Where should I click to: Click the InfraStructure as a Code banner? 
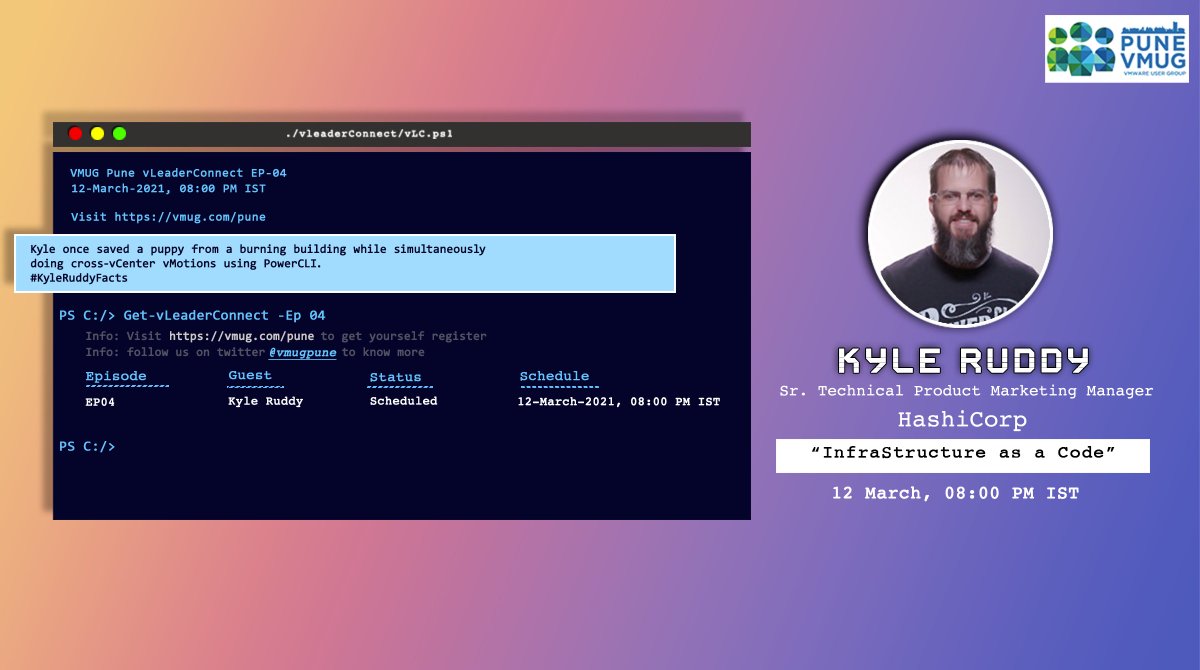click(x=963, y=455)
